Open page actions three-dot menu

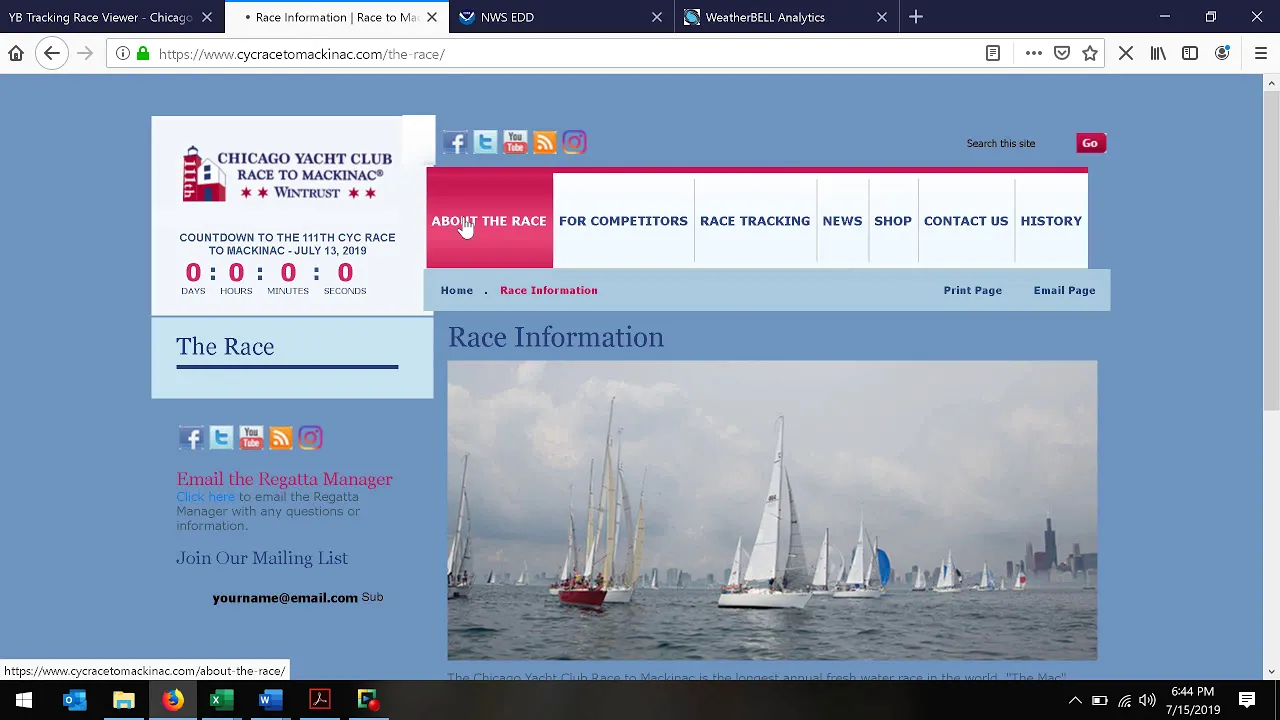coord(1033,54)
